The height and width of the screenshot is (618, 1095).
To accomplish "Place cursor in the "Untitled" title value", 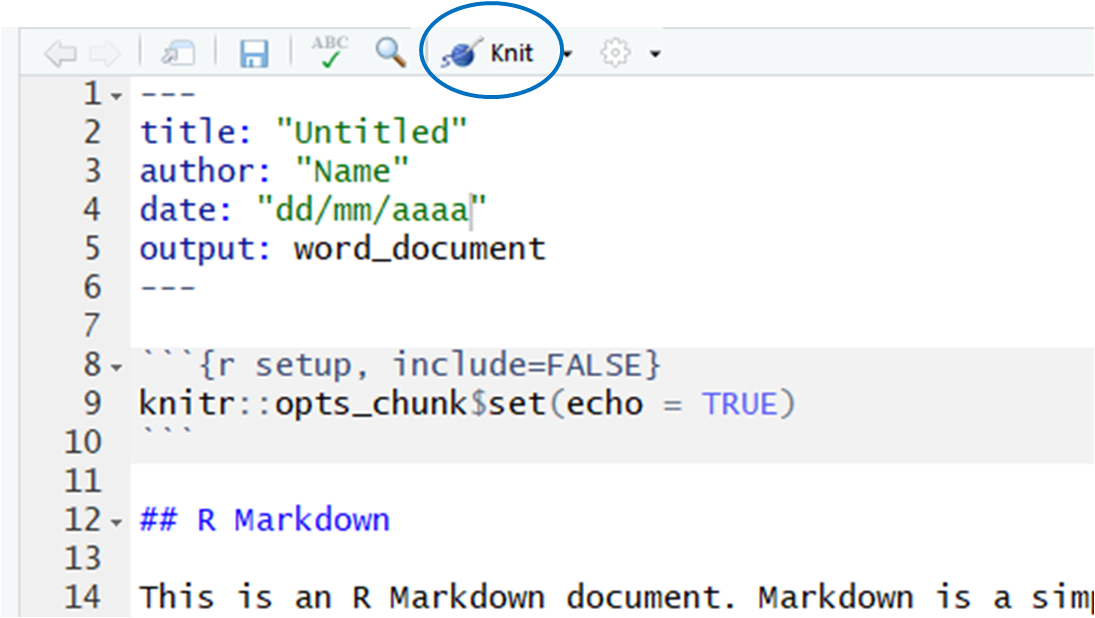I will (372, 132).
